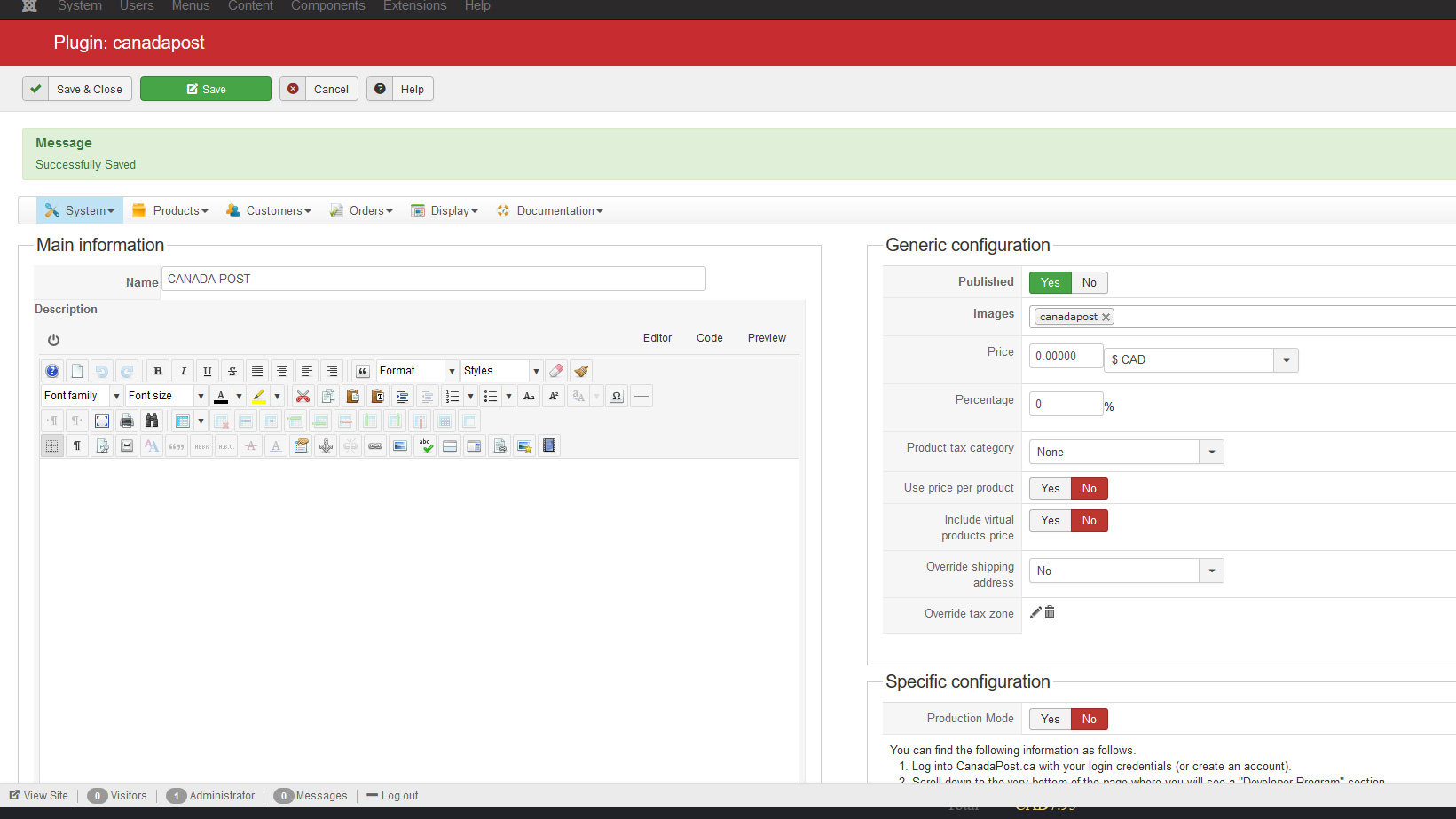Set Use price per product to No
The image size is (1456, 819).
[1090, 488]
